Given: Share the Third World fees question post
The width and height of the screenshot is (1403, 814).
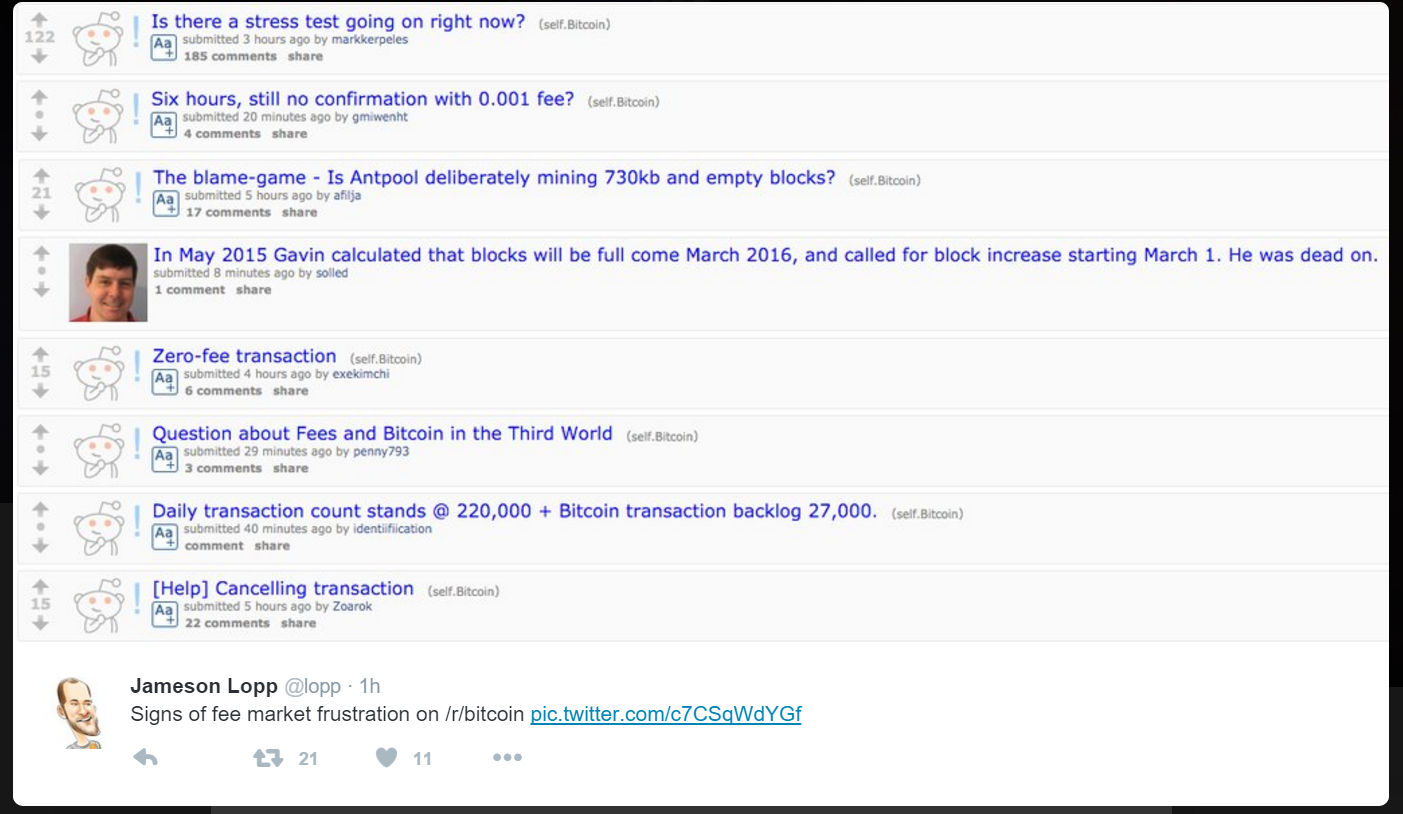Looking at the screenshot, I should [291, 468].
